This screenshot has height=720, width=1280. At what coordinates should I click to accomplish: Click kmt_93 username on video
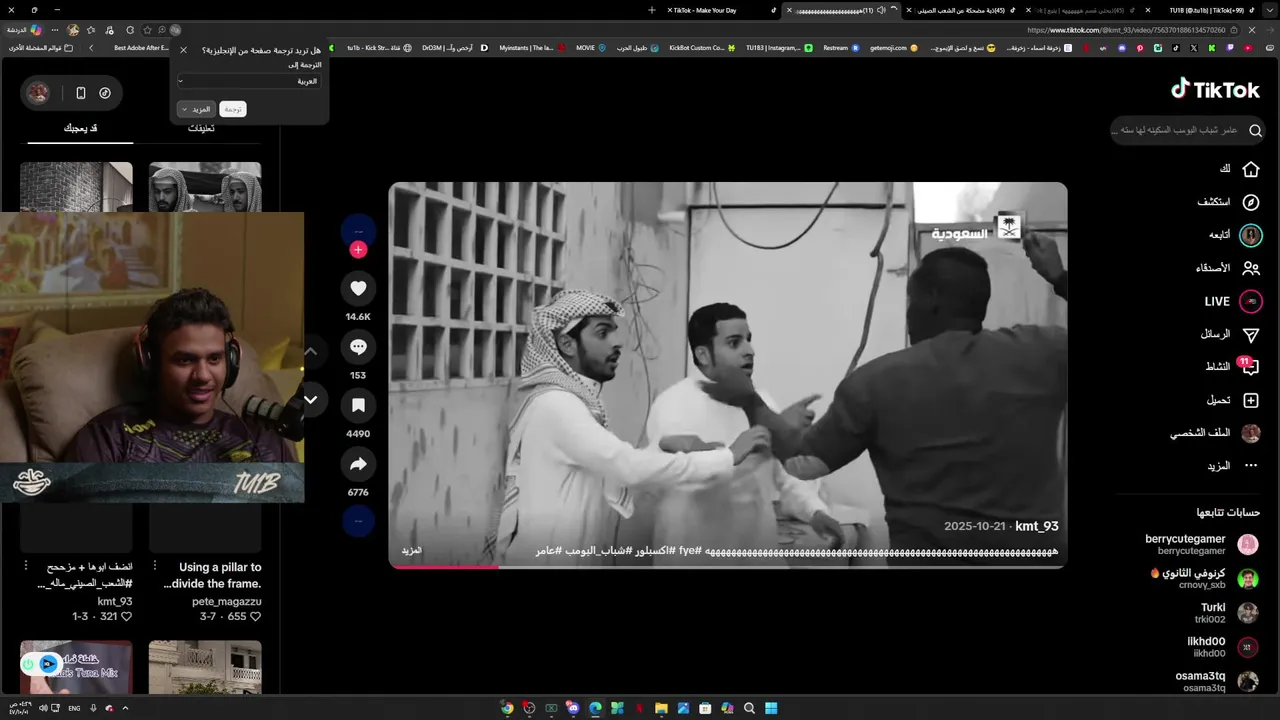click(1036, 526)
